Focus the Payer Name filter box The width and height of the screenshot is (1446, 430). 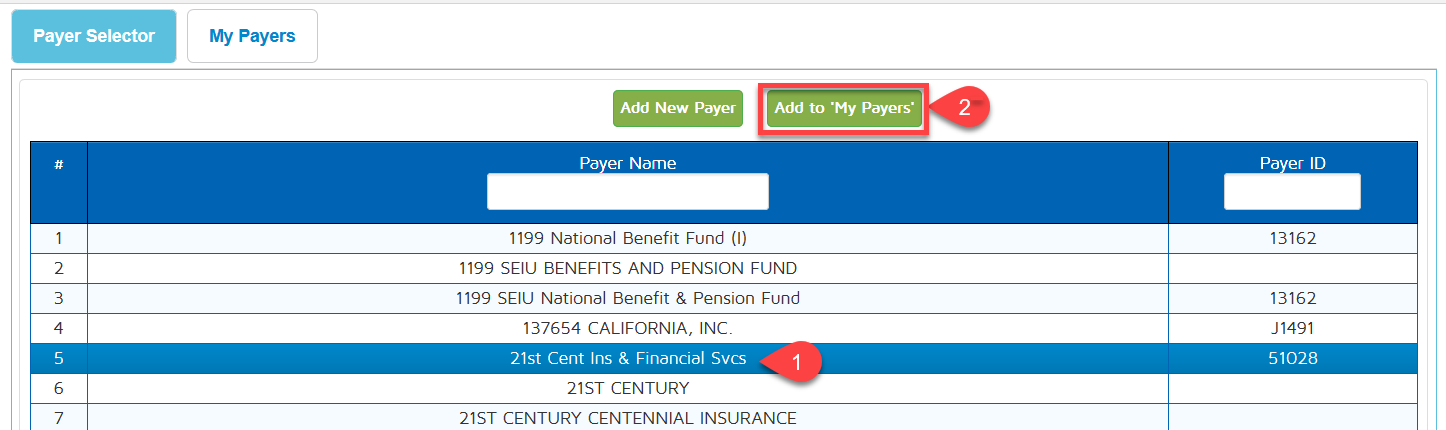point(627,191)
